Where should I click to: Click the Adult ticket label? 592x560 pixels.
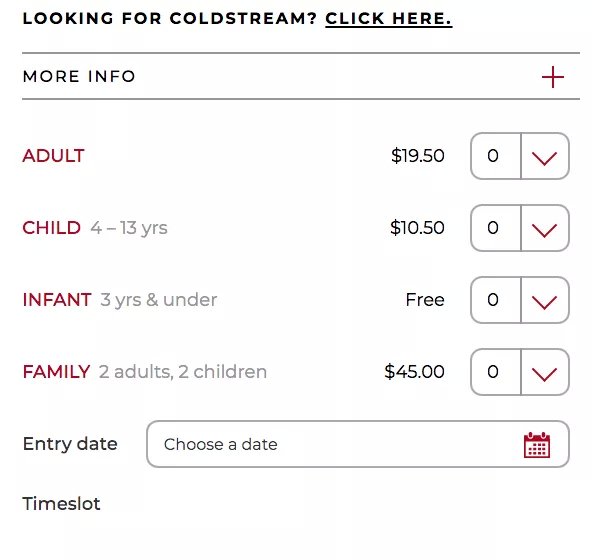pos(53,156)
